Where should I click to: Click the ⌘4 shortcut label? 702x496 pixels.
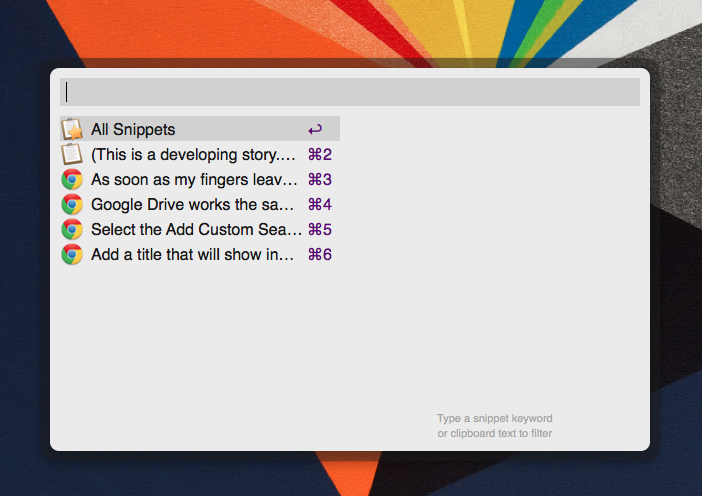click(320, 205)
